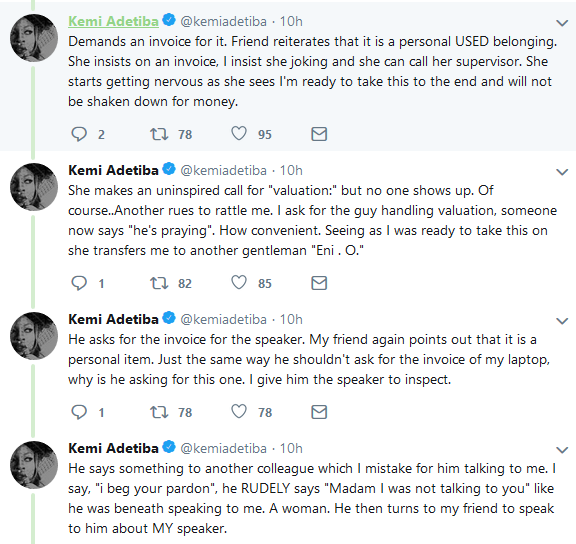Image resolution: width=576 pixels, height=544 pixels.
Task: Retweet the "invoice for the speaker" tweet
Action: click(159, 412)
